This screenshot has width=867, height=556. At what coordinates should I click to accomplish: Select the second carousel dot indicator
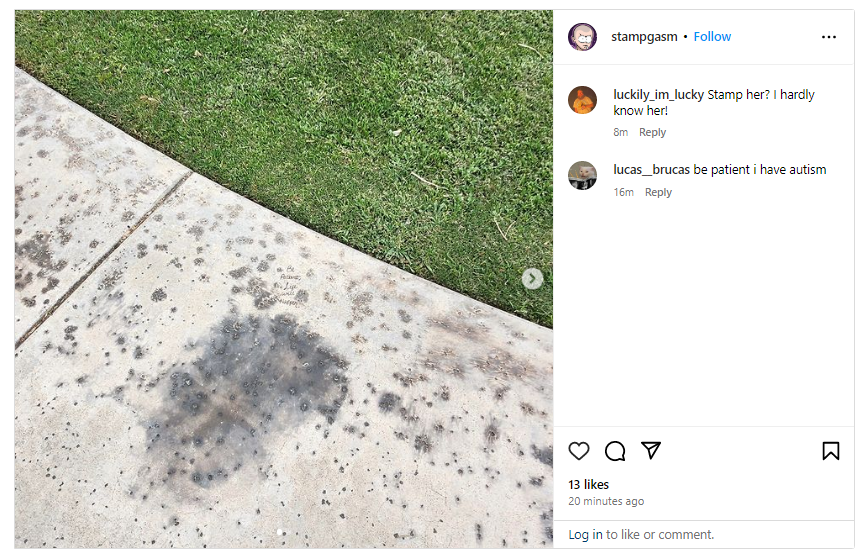(285, 532)
